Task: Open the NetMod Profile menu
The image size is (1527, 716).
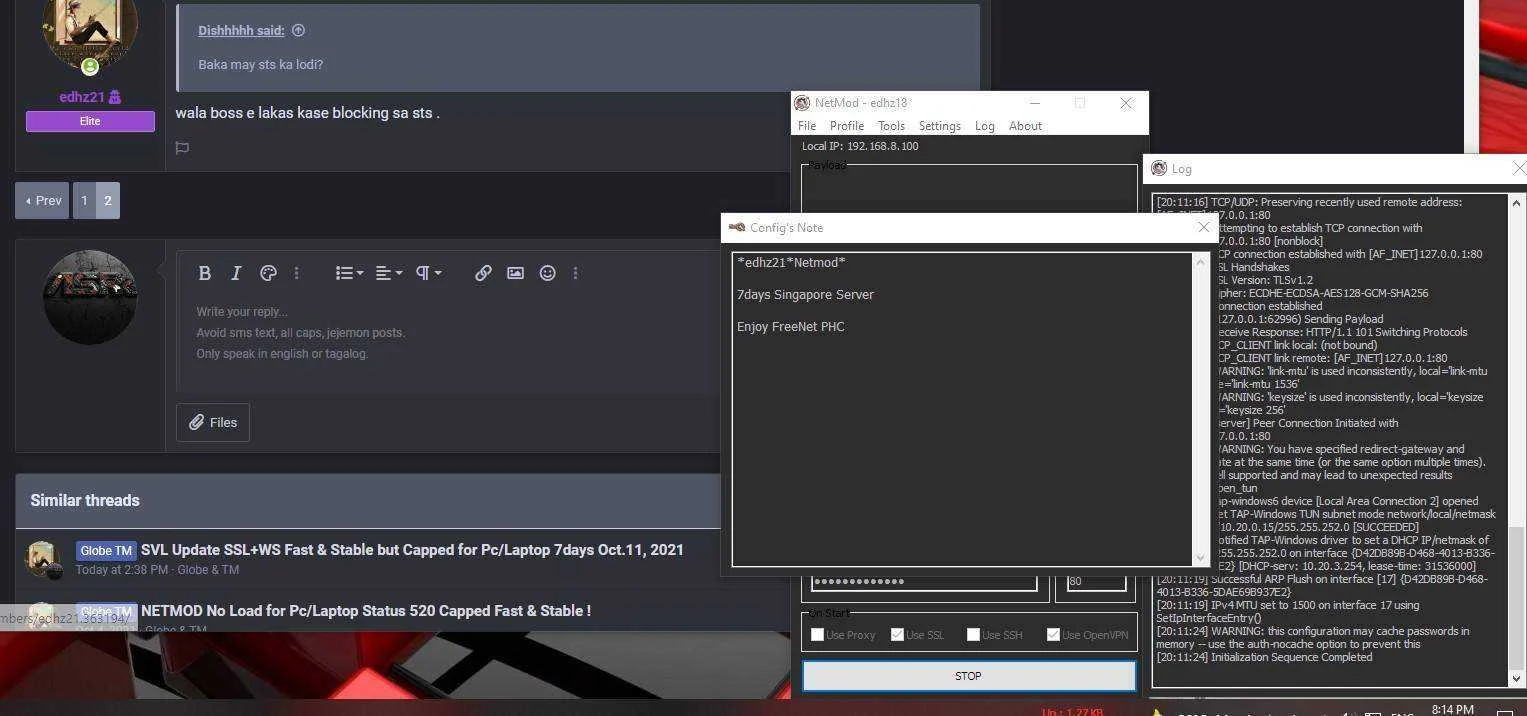Action: (x=846, y=126)
